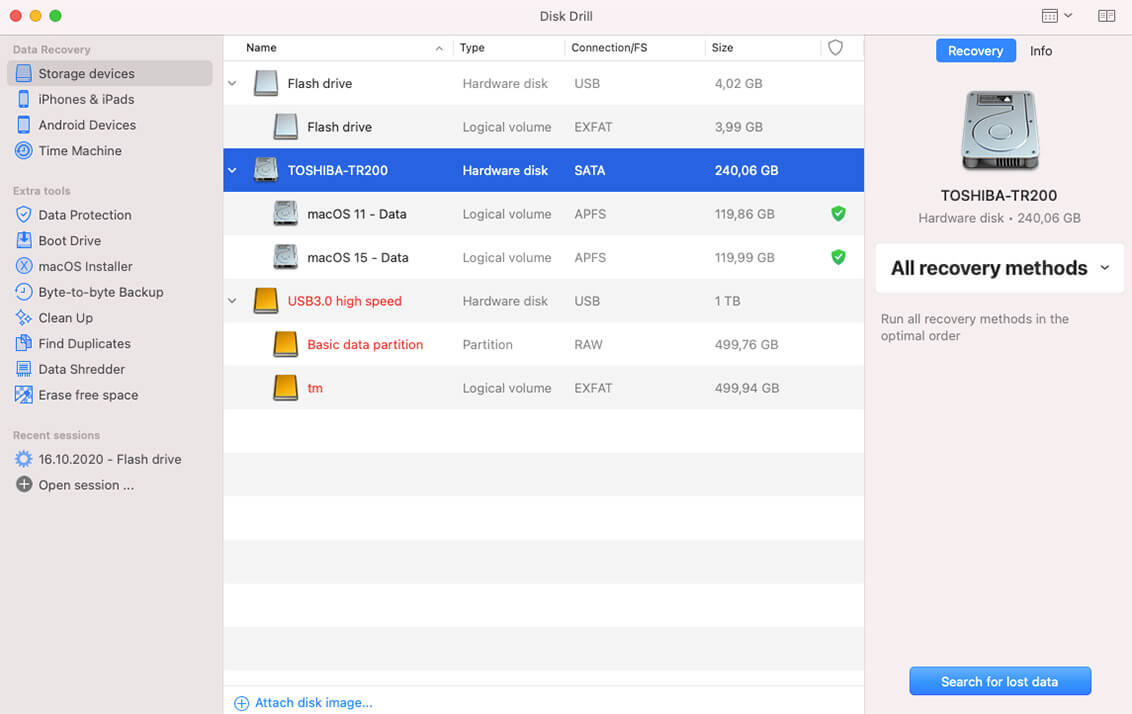Click SATA connection cell

click(590, 170)
